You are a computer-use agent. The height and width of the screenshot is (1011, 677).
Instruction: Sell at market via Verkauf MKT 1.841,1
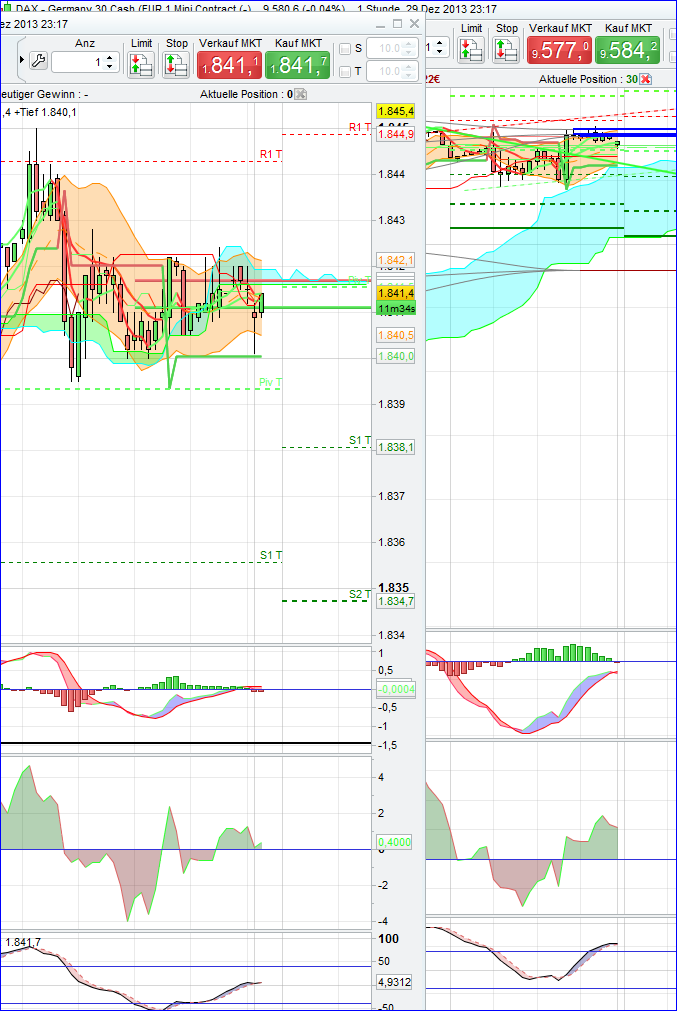tap(229, 65)
